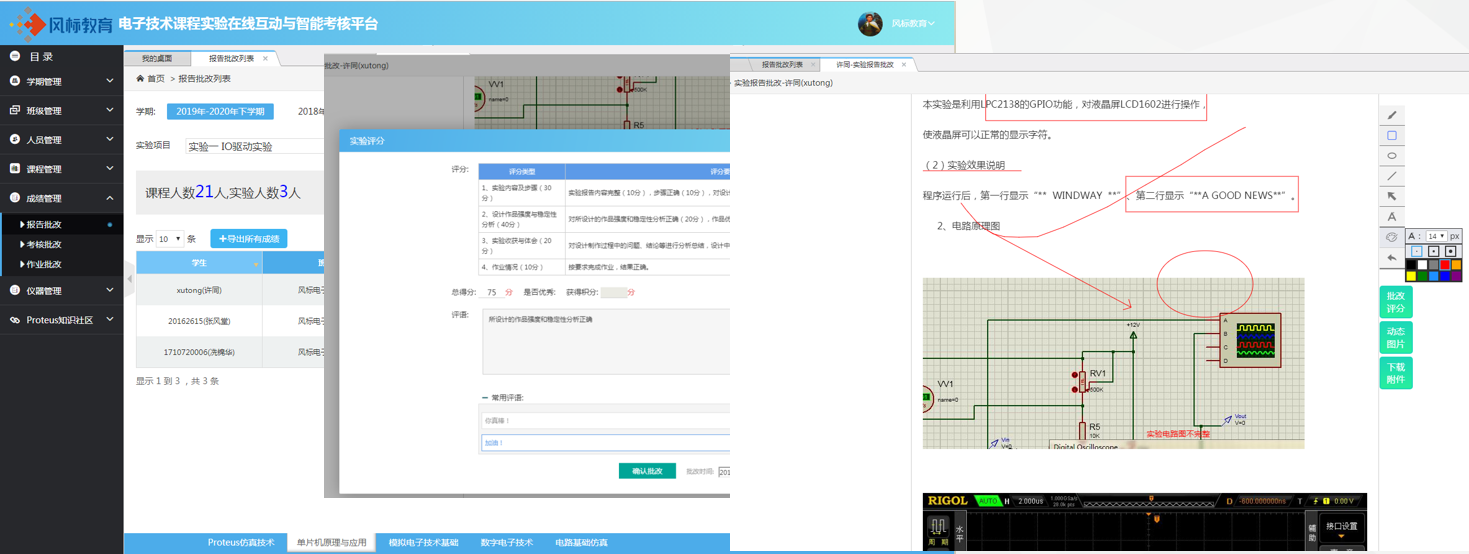
Task: Click the 导出所有成绩 button
Action: (249, 238)
